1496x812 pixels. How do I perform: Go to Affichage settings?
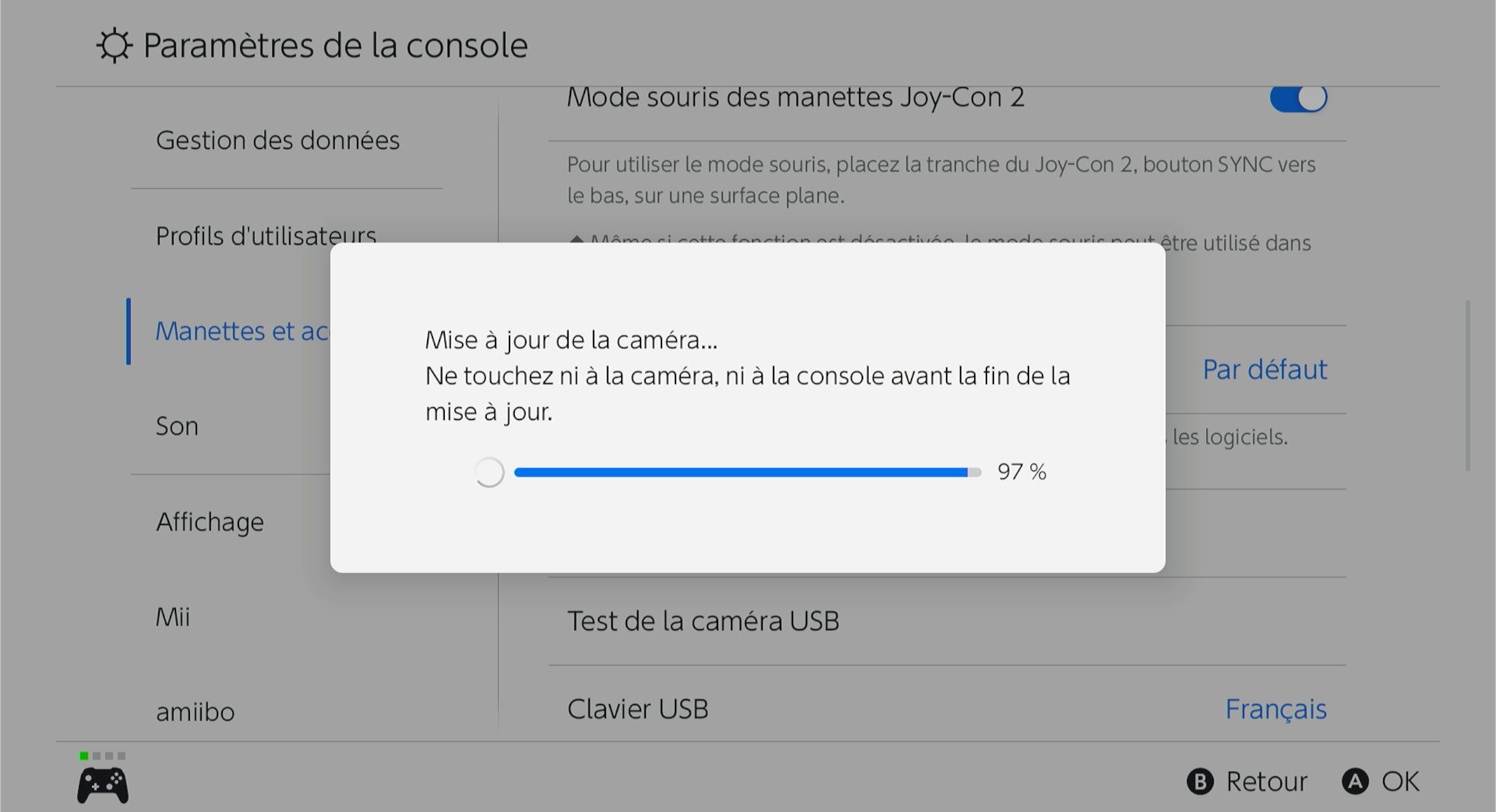(210, 522)
